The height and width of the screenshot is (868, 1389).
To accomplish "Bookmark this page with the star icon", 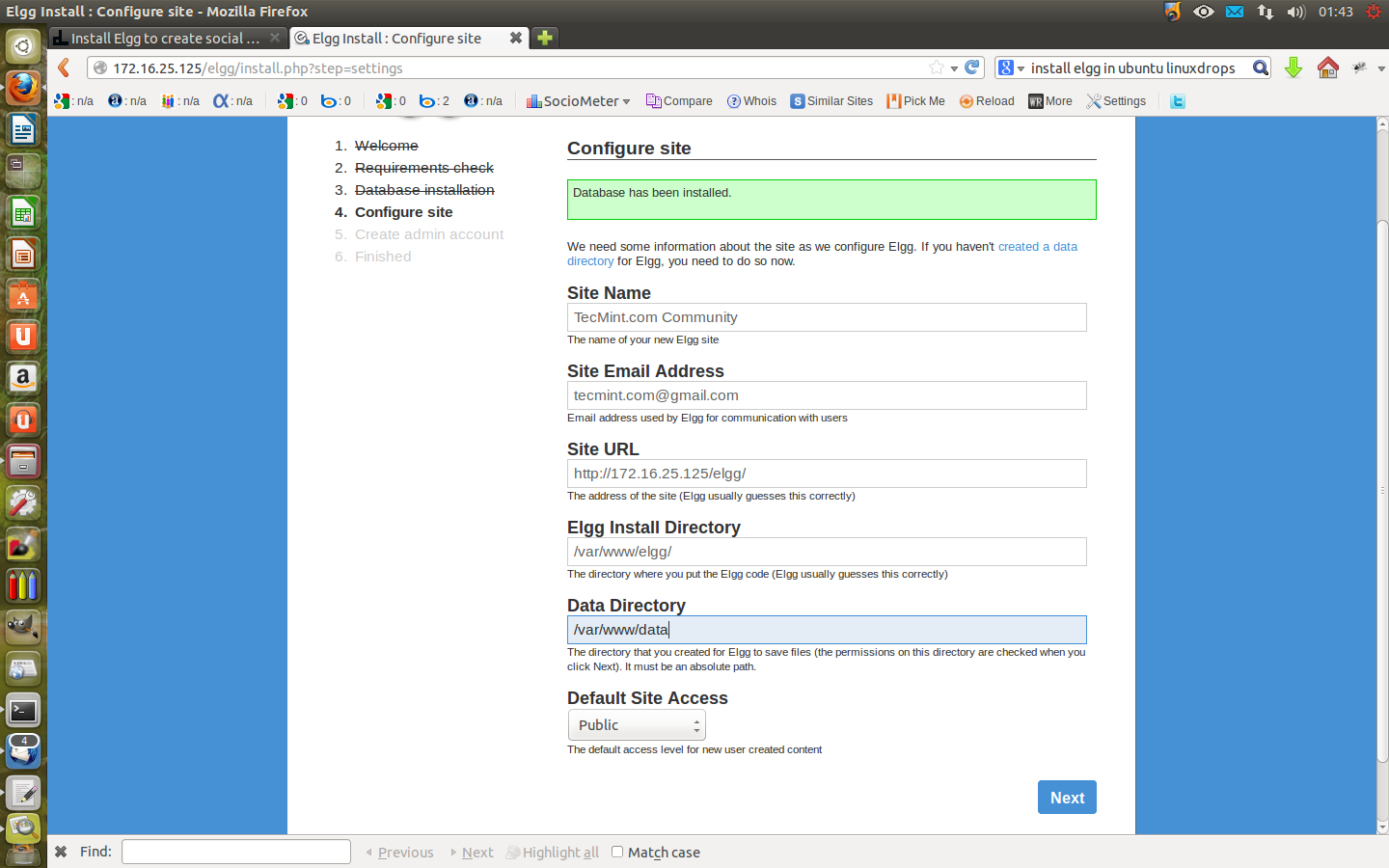I will [937, 68].
